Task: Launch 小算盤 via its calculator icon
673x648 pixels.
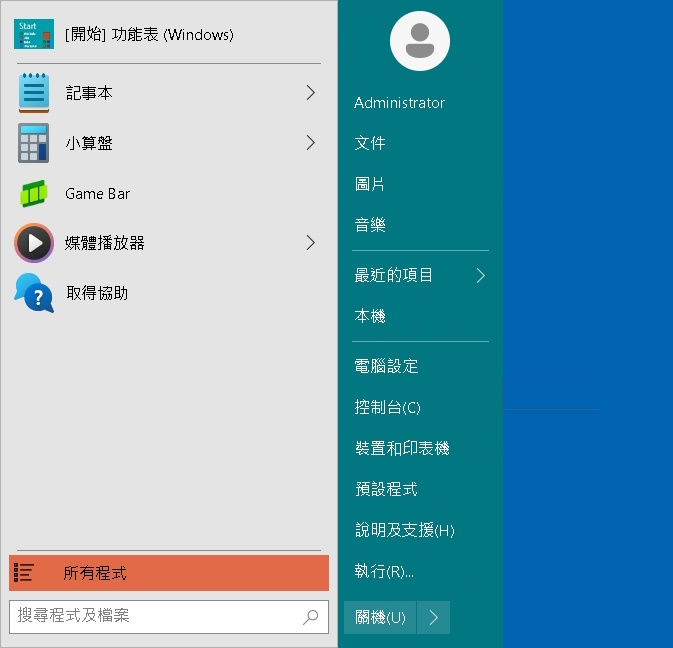Action: click(34, 143)
